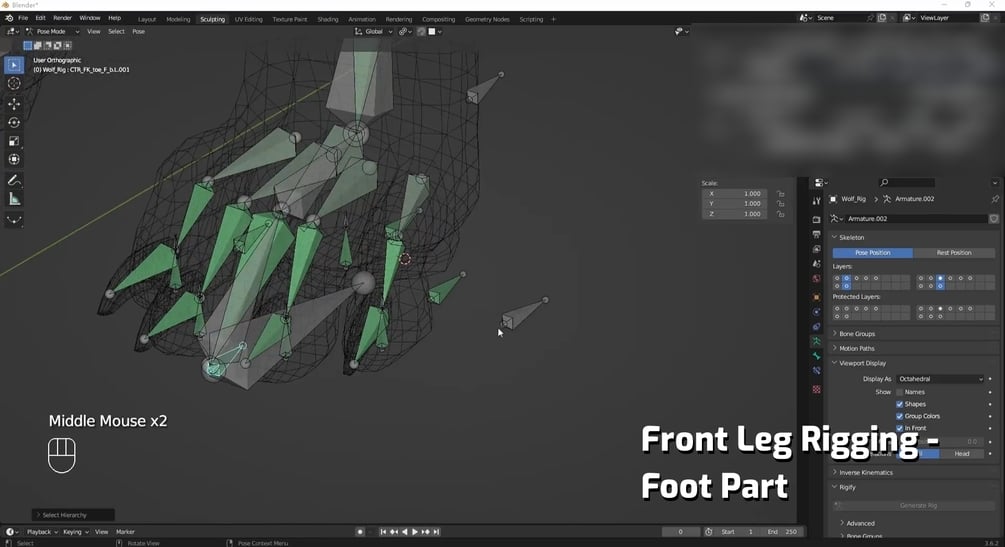
Task: Select the Rotate tool
Action: point(14,122)
